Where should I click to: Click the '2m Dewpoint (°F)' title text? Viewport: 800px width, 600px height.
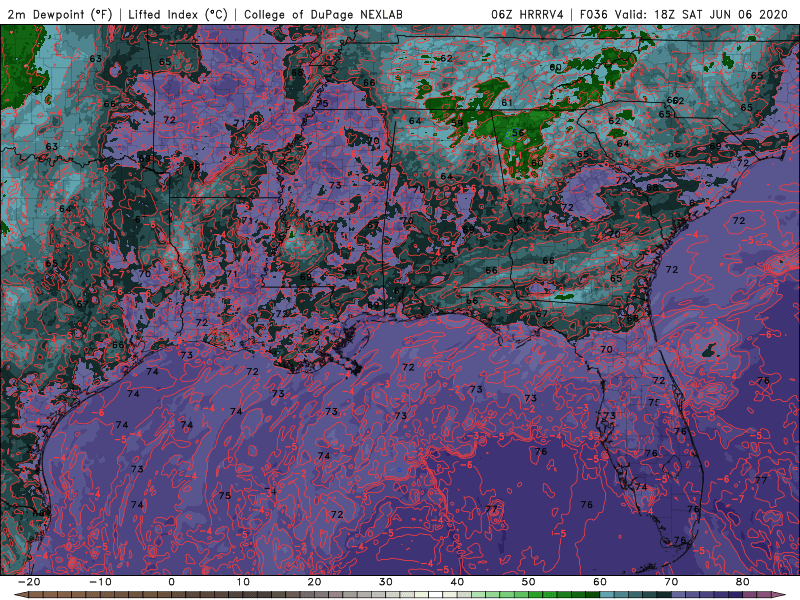click(x=59, y=14)
